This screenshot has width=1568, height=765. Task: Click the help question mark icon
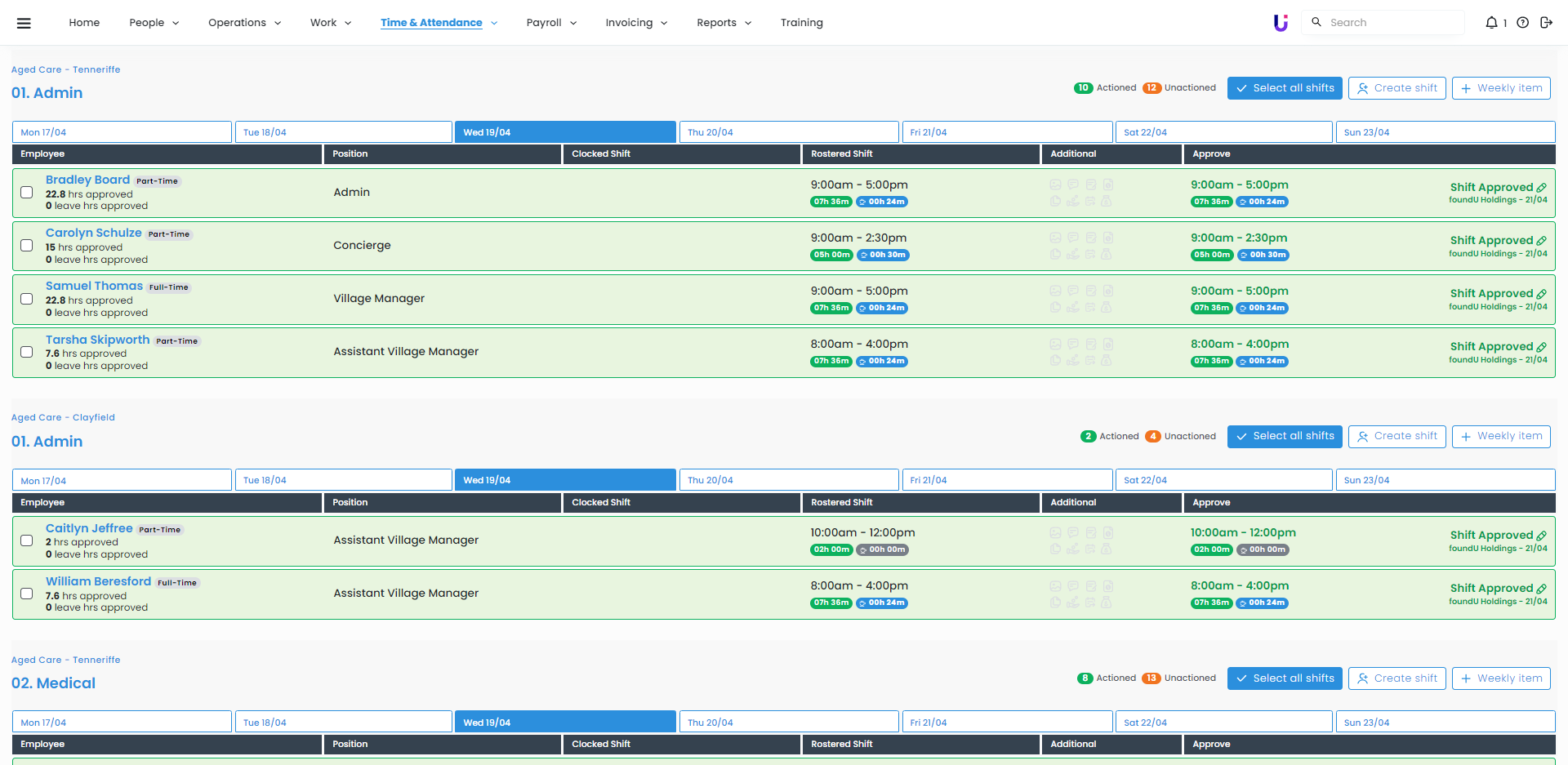point(1522,23)
